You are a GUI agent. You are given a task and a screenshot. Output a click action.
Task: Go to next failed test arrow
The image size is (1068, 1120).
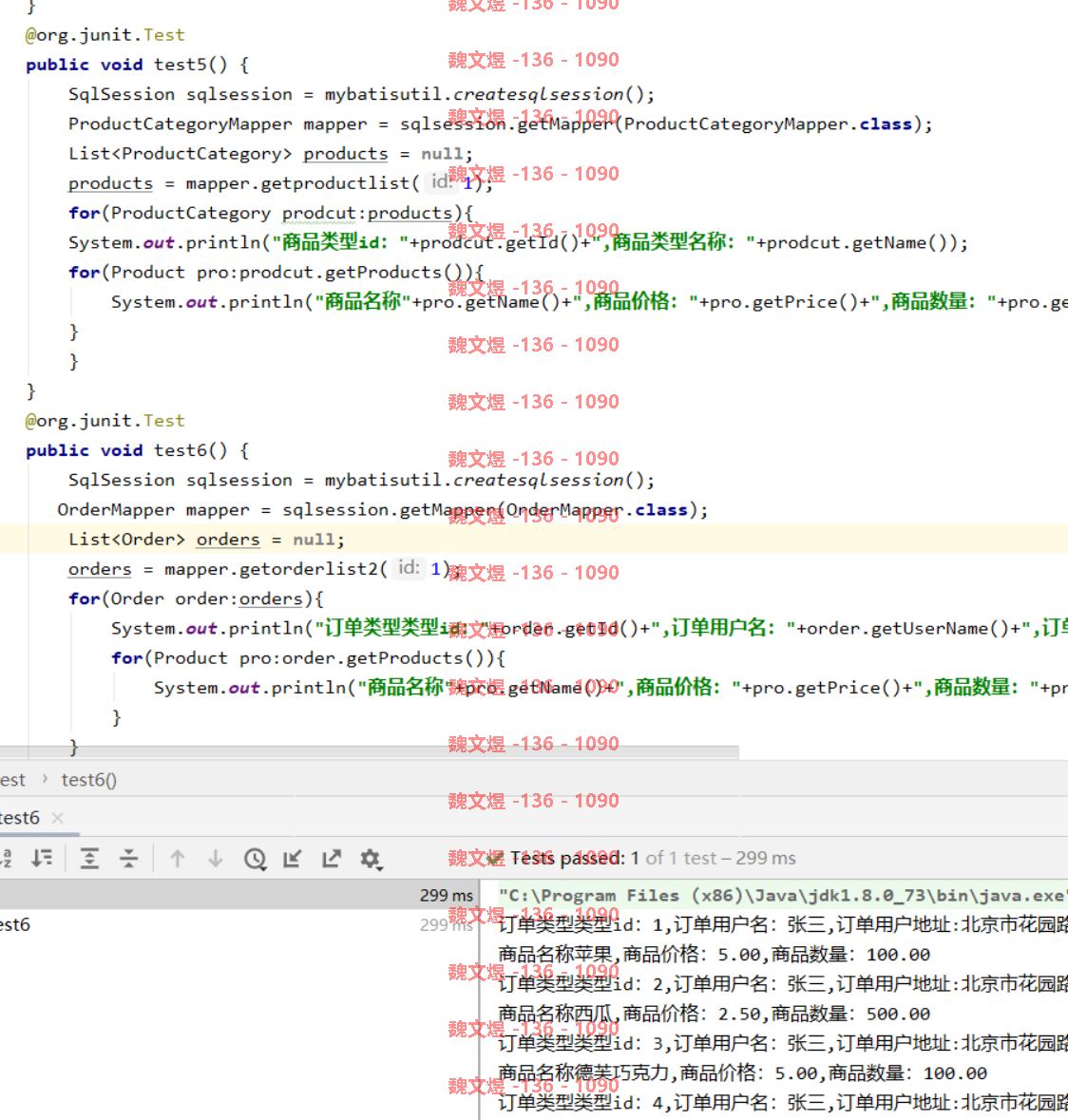(x=215, y=858)
